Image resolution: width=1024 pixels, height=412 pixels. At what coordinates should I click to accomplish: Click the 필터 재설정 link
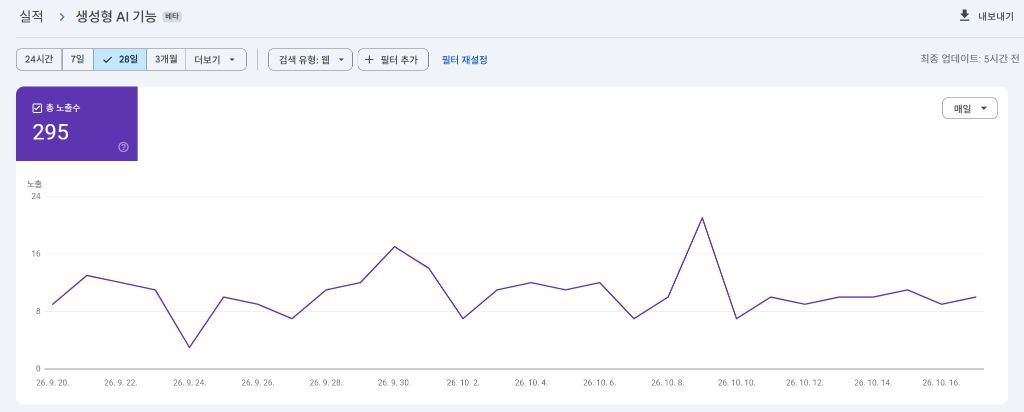click(x=464, y=60)
